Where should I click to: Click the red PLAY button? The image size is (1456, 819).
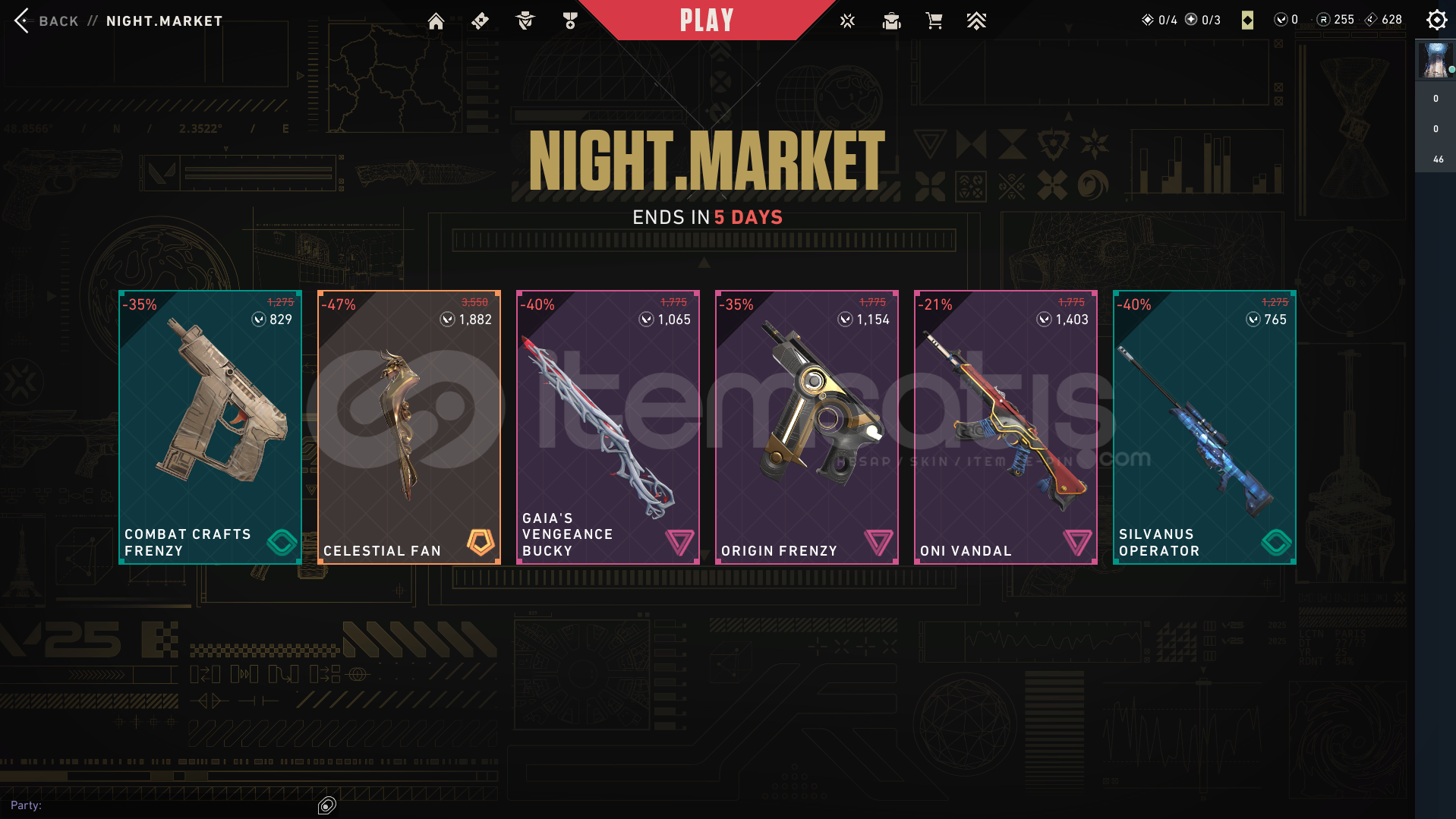coord(707,20)
